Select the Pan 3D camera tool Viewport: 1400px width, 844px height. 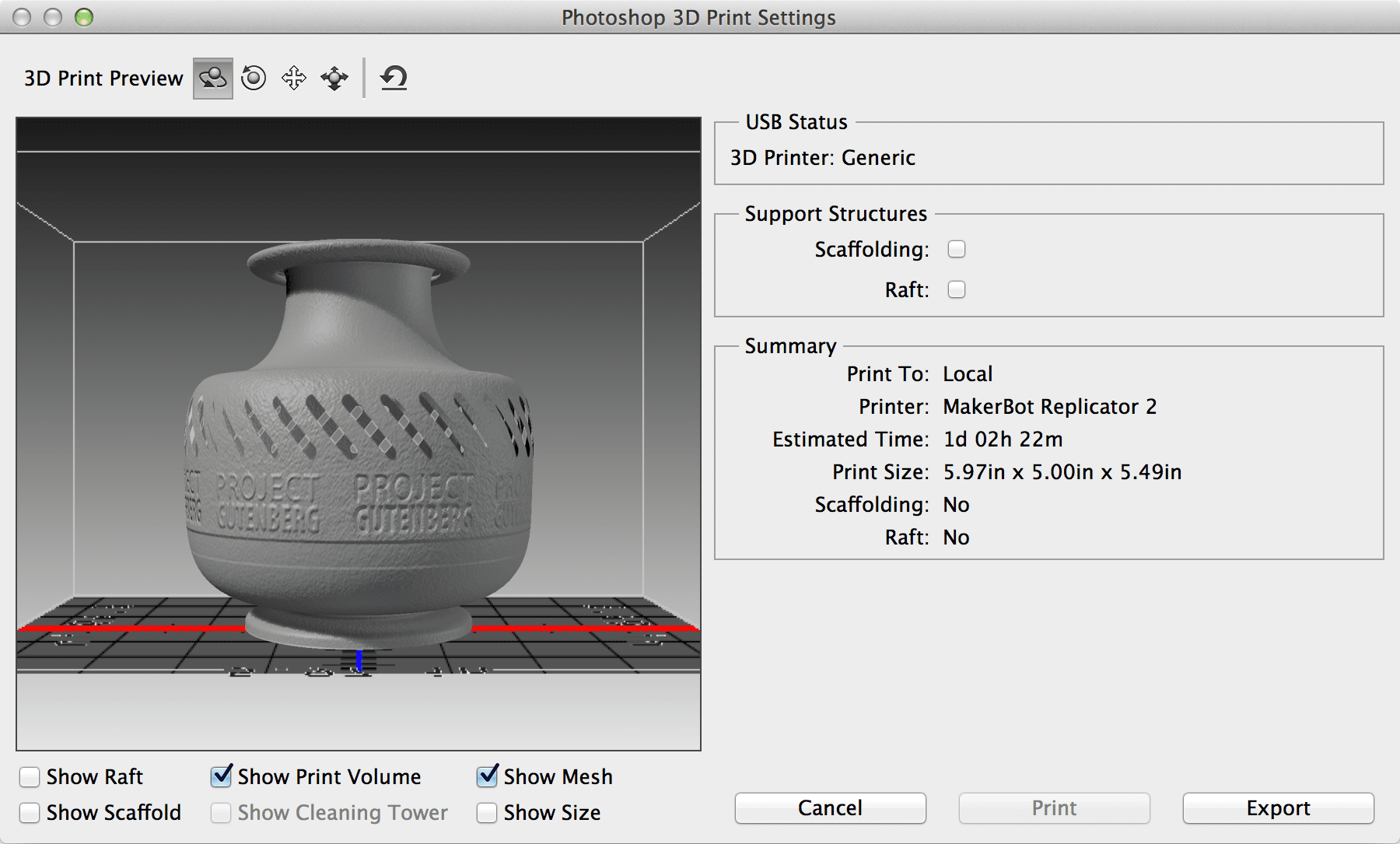point(294,78)
